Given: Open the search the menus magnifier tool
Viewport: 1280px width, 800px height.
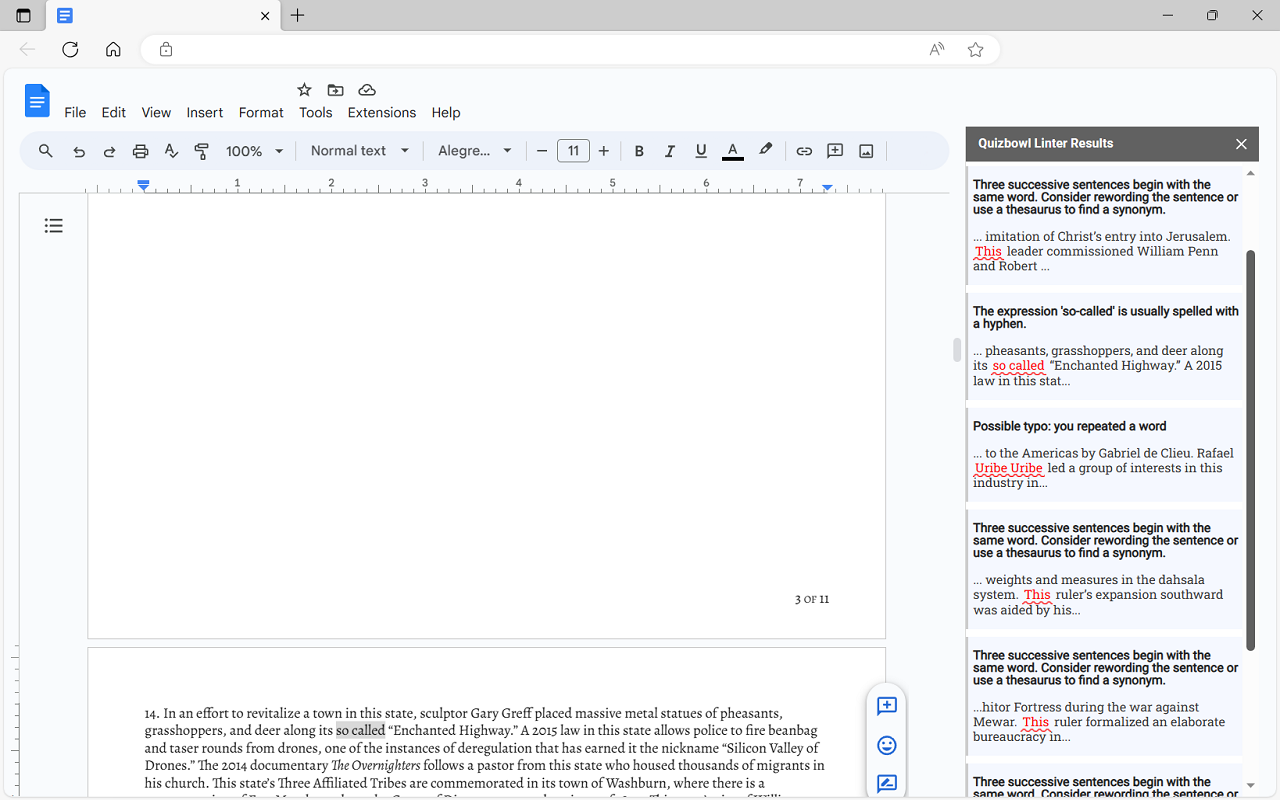Looking at the screenshot, I should pos(46,151).
